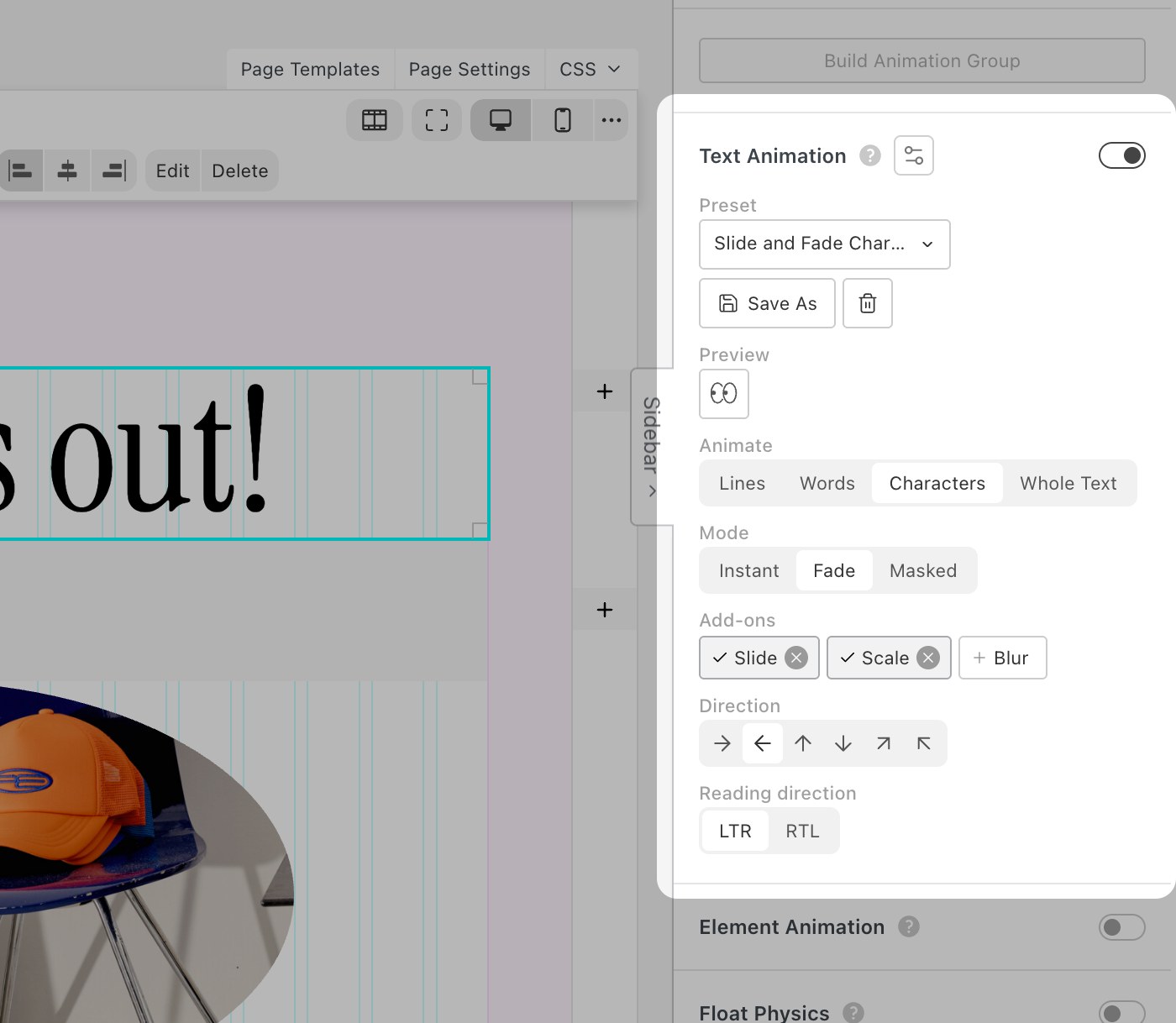Switch to desktop viewport icon
The image size is (1176, 1023).
[x=501, y=120]
